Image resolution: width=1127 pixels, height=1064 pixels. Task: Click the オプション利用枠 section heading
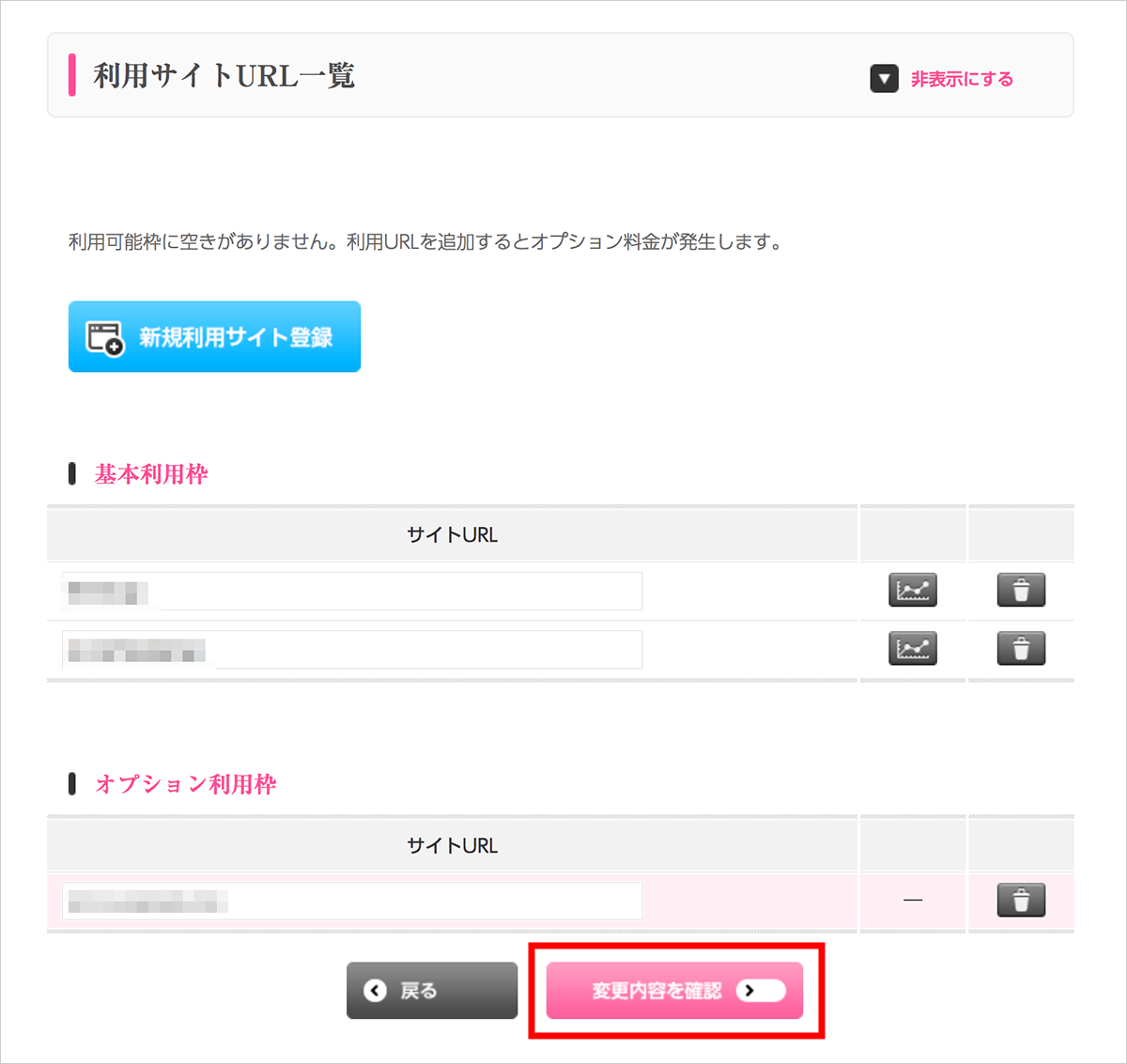point(186,784)
